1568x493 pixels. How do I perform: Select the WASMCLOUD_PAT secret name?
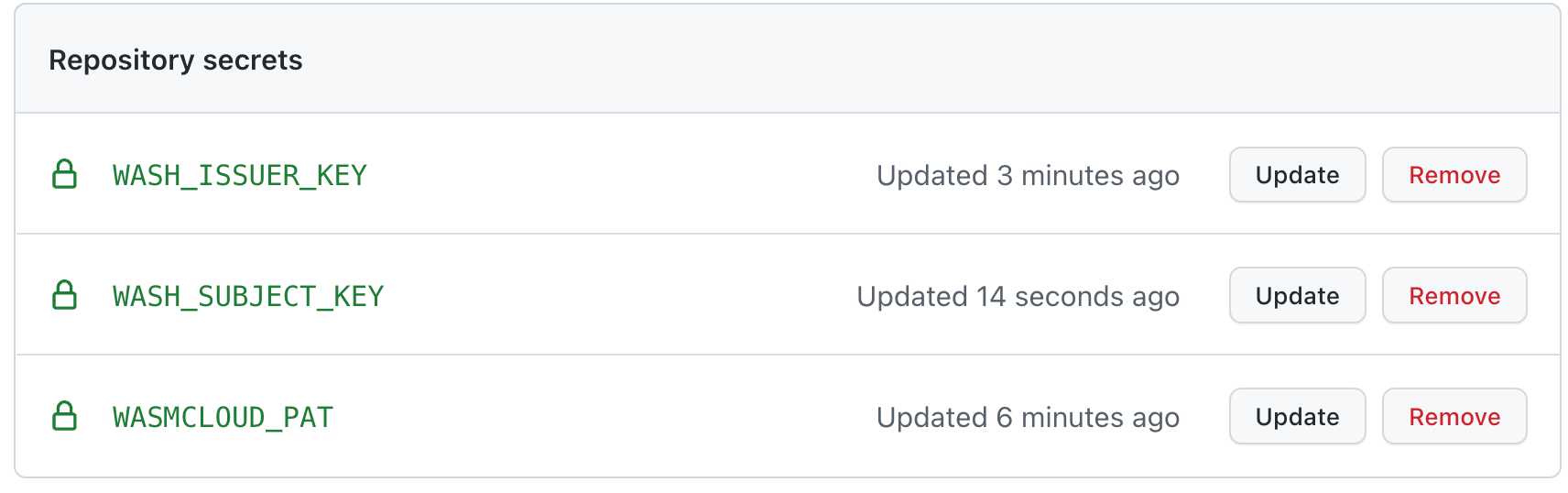tap(223, 417)
